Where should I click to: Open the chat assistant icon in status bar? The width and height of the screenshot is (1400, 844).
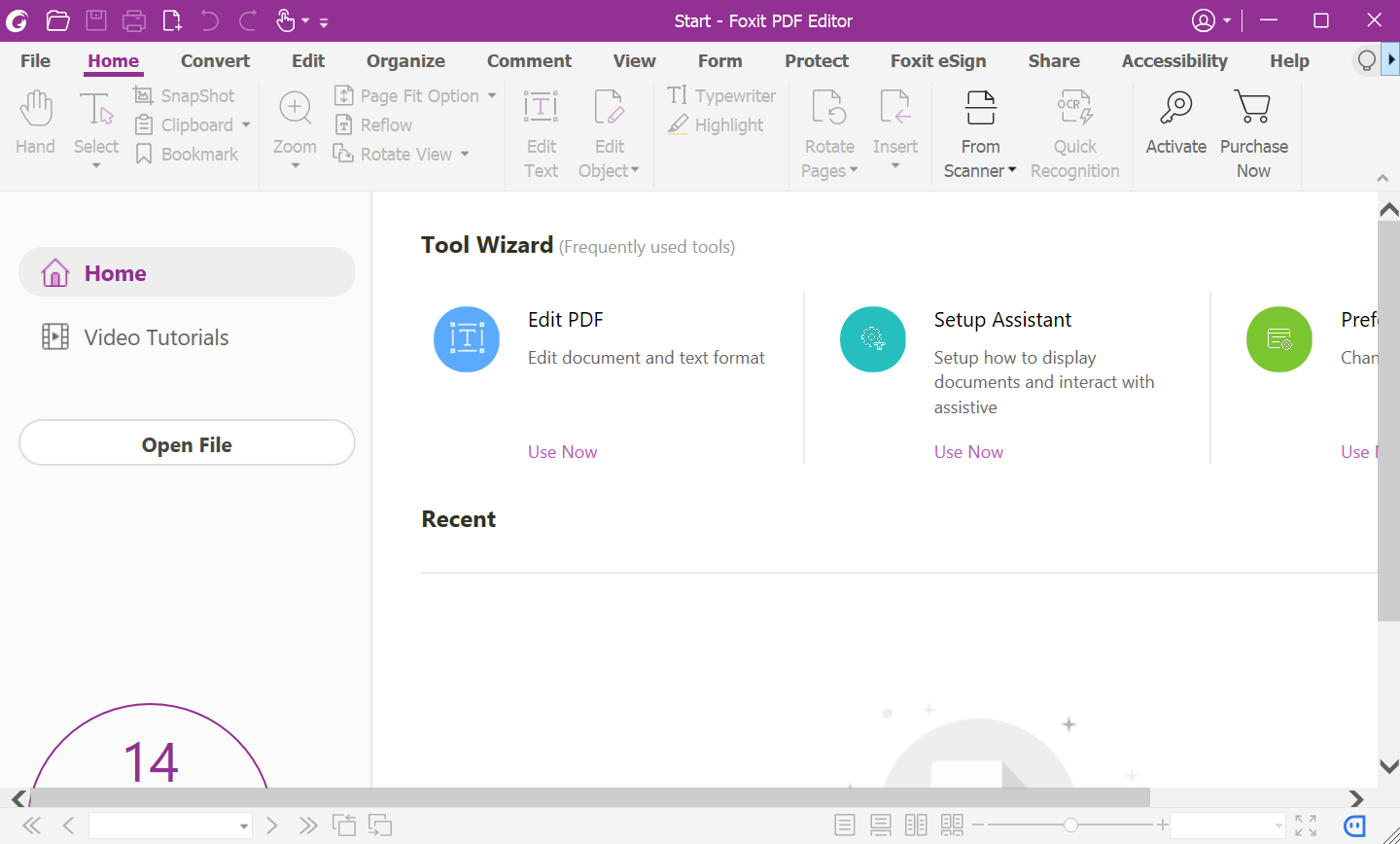pos(1354,826)
